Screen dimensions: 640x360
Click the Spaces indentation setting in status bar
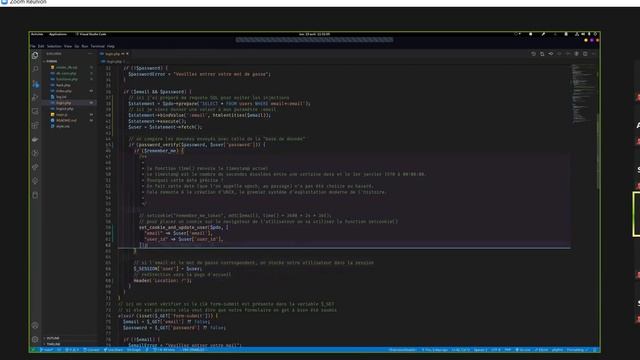480,350
